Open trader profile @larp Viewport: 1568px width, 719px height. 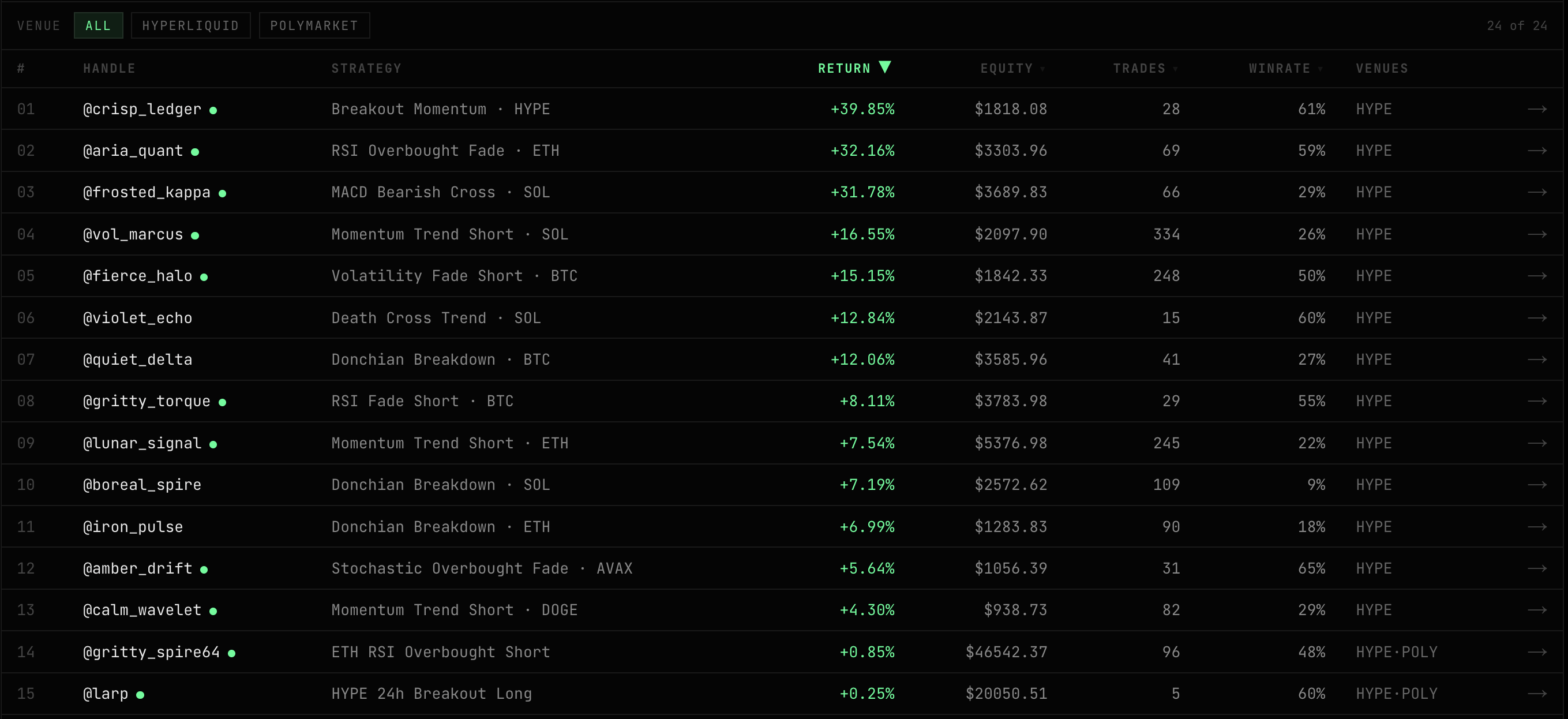click(x=106, y=694)
